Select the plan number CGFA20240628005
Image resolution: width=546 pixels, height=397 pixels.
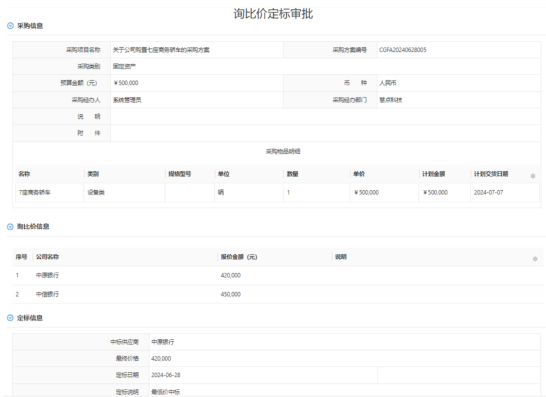tap(403, 50)
